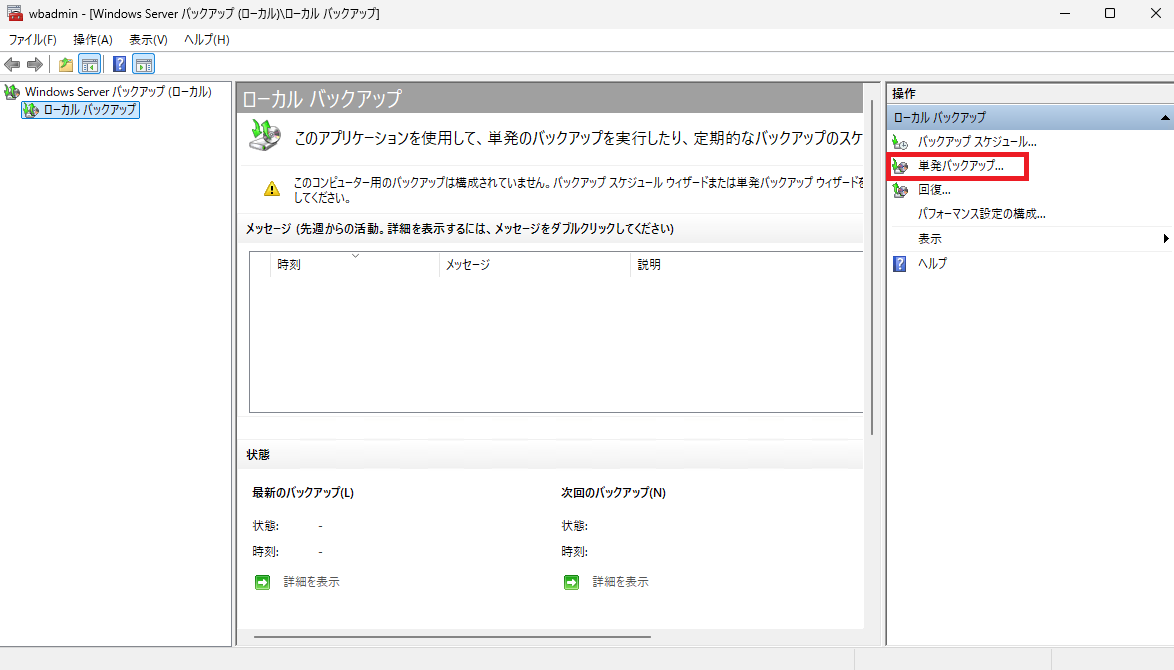Click the 次回のバックアップ(N) heading
The width and height of the screenshot is (1174, 670).
coord(613,493)
